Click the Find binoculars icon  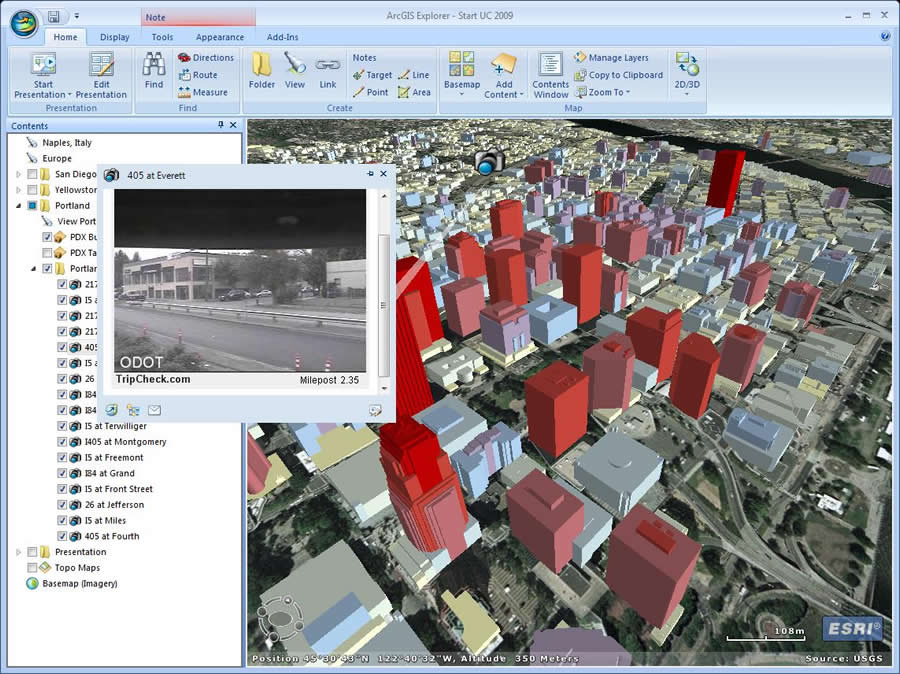[x=154, y=66]
